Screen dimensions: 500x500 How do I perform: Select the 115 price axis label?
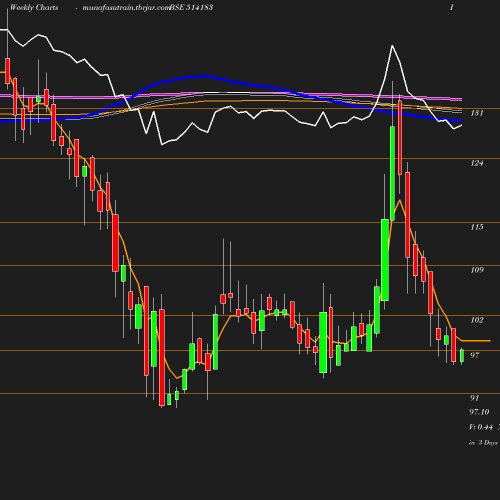coord(477,227)
